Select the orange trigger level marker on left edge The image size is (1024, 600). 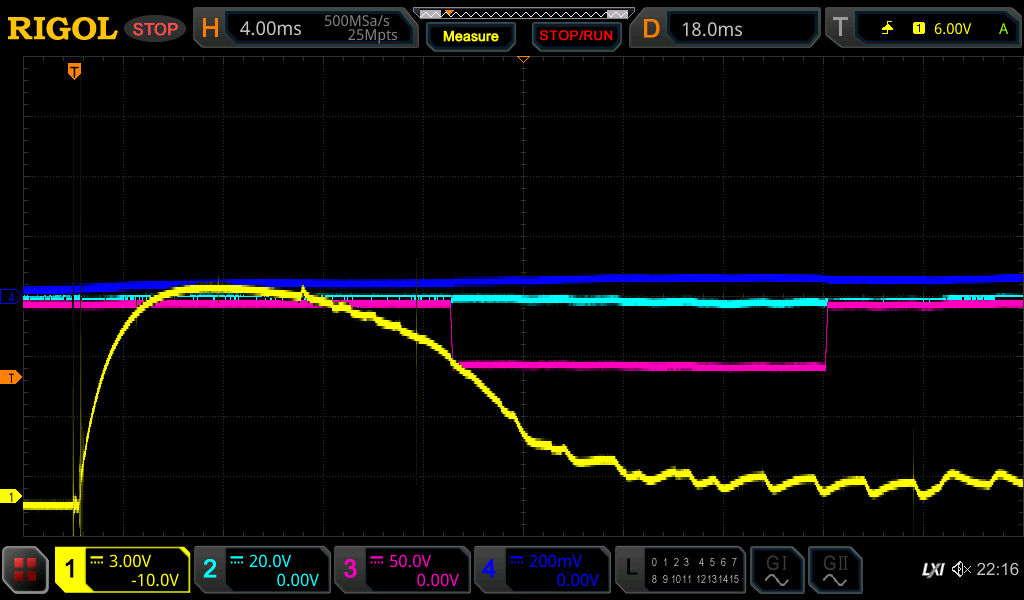(12, 377)
